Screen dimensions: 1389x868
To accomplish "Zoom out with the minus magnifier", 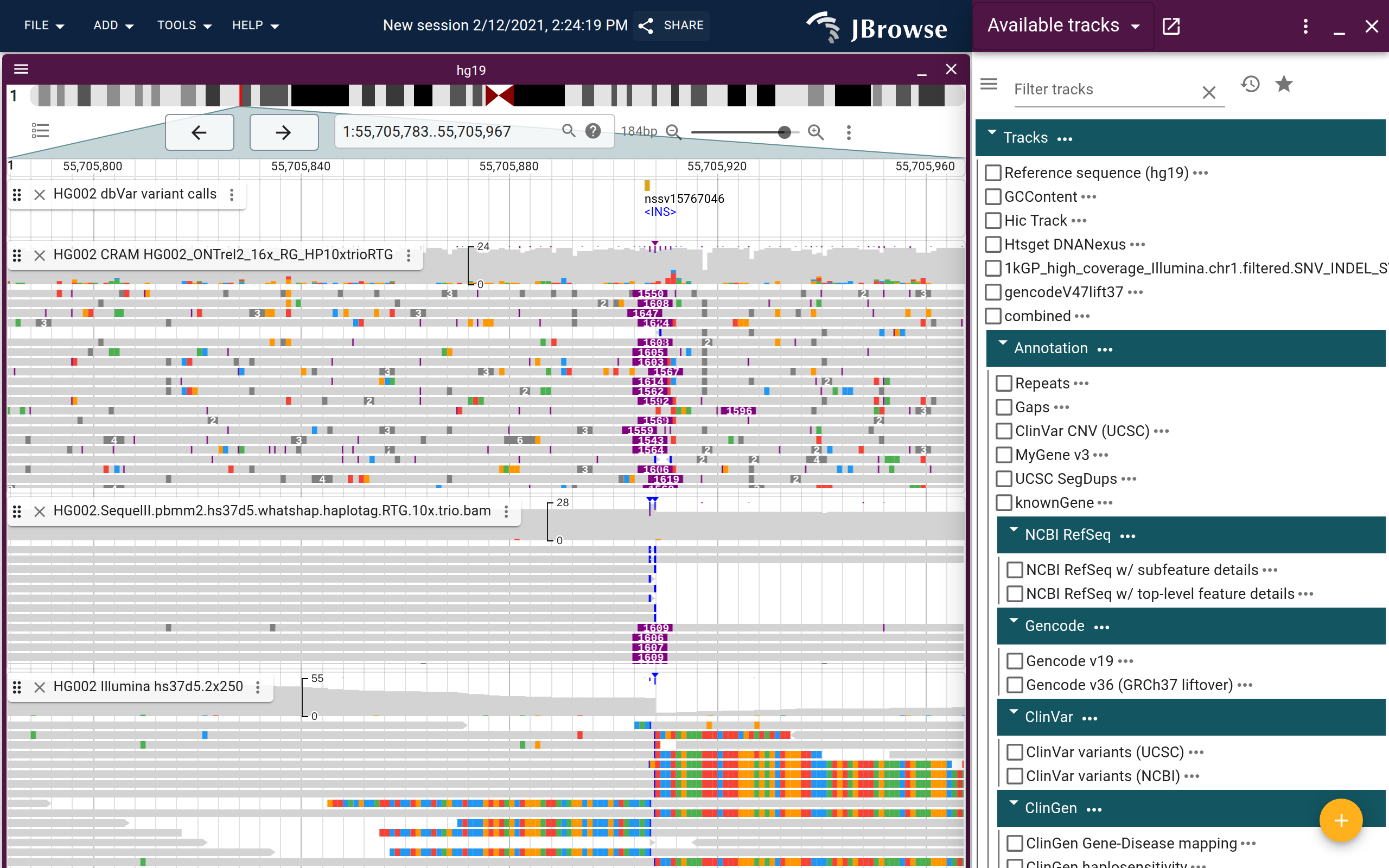I will coord(673,132).
